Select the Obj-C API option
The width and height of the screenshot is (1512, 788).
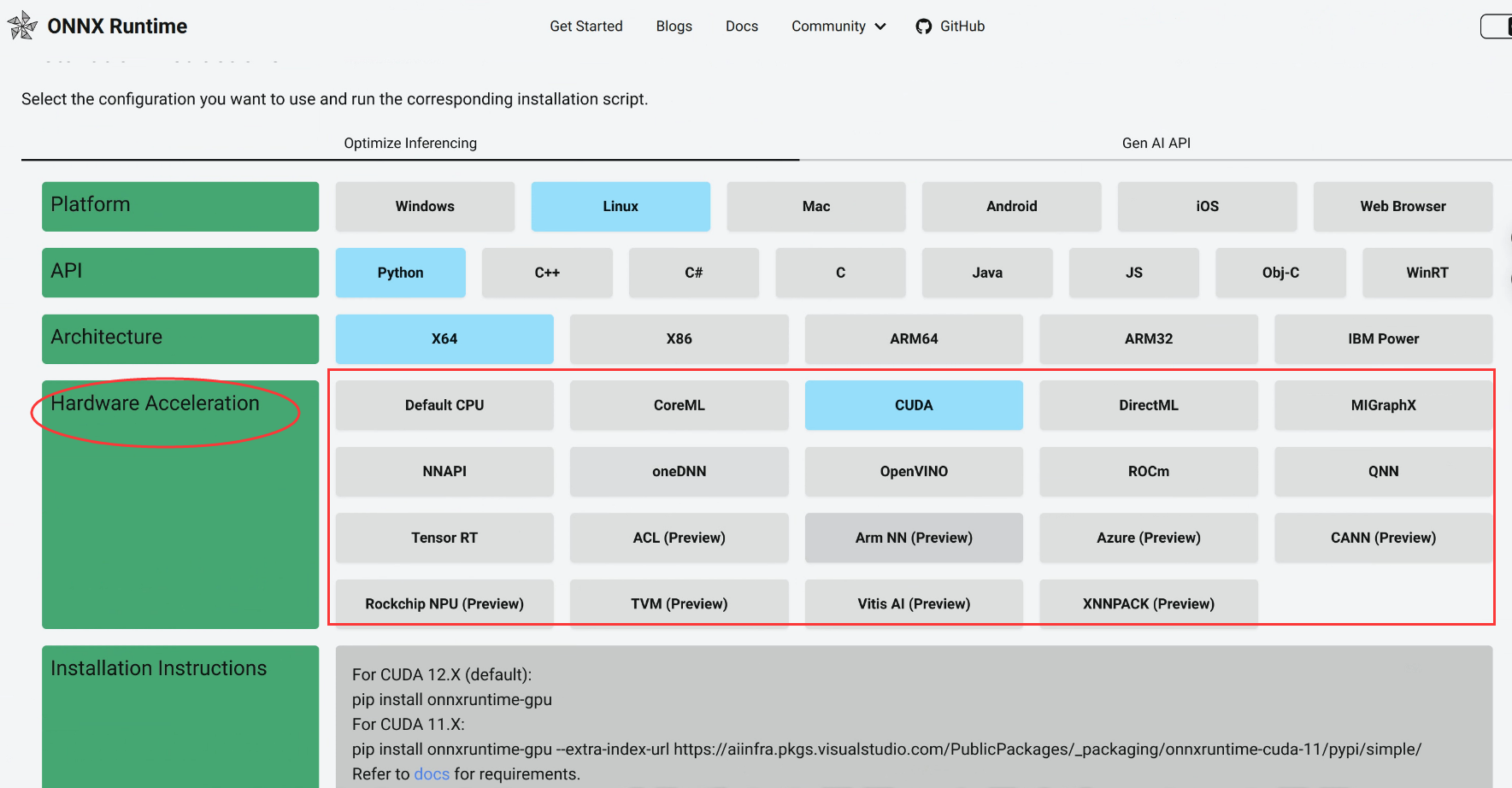(1281, 273)
